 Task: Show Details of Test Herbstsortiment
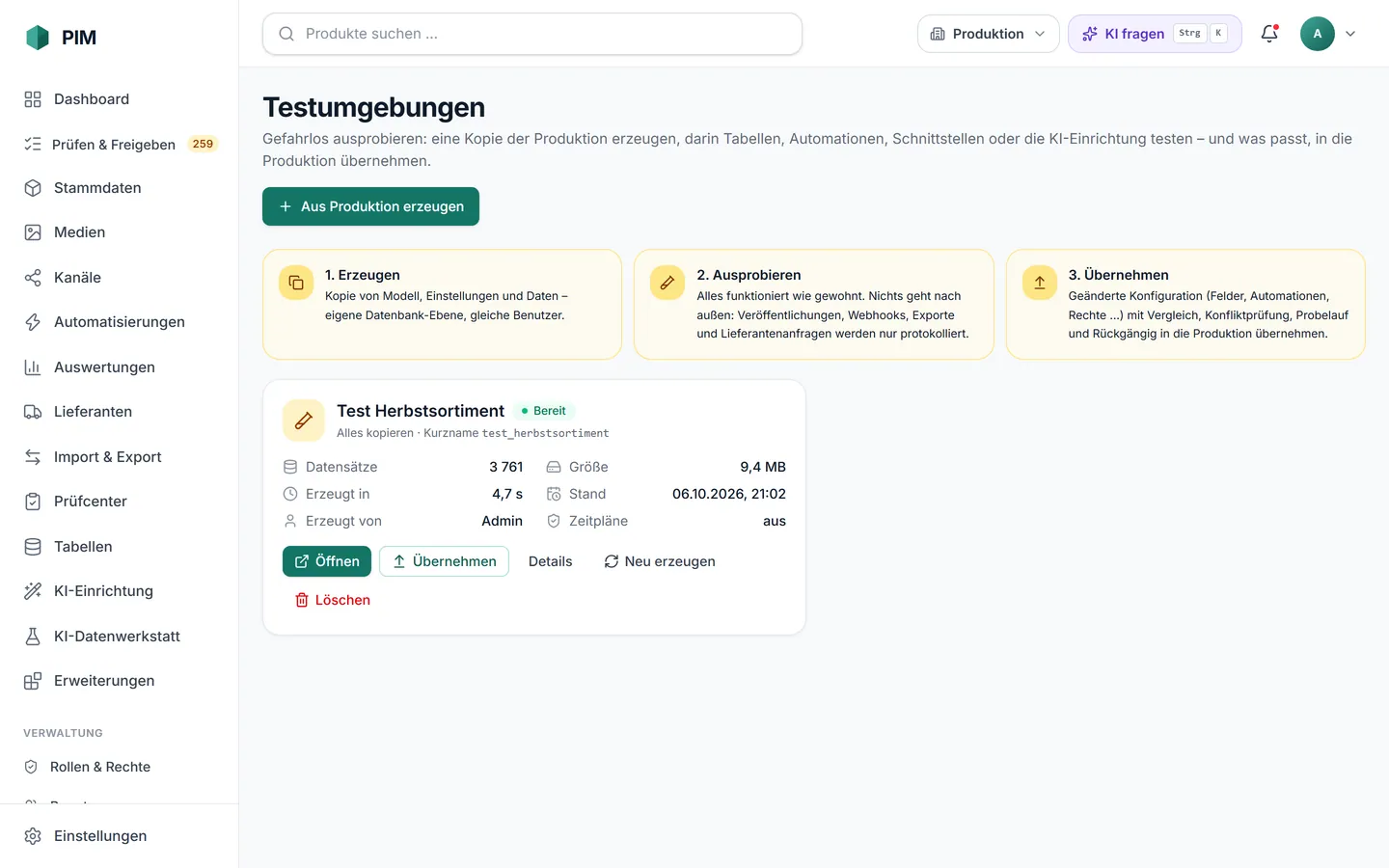click(x=551, y=561)
